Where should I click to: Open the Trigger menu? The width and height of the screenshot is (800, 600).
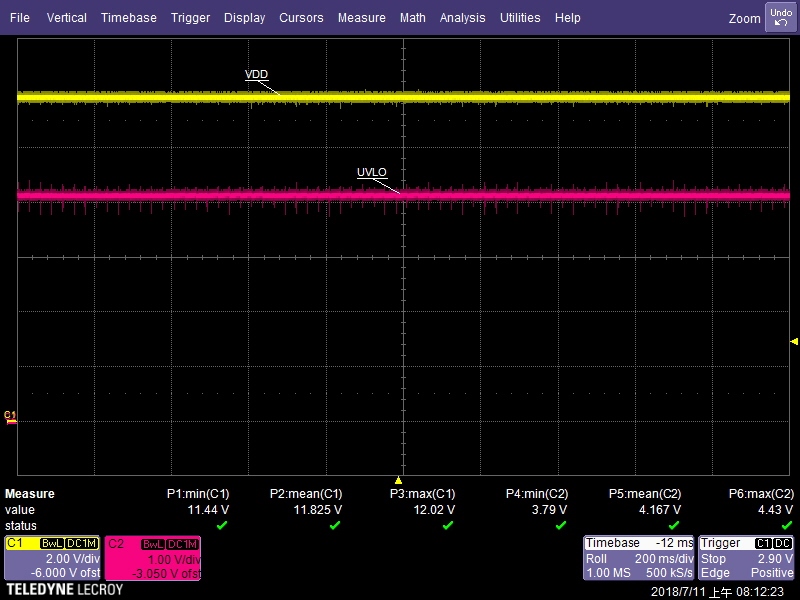click(x=190, y=17)
